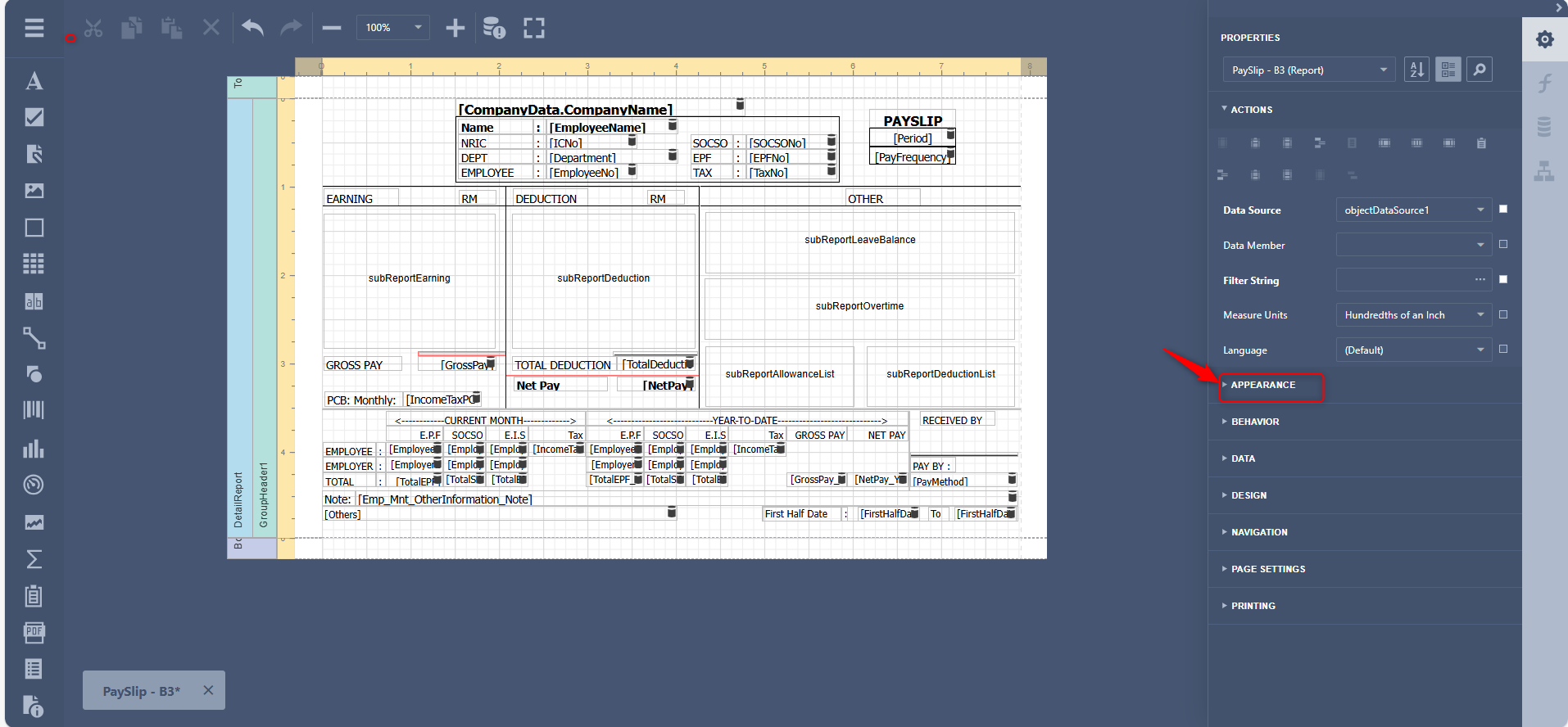
Task: Open the properties search box
Action: (1480, 70)
